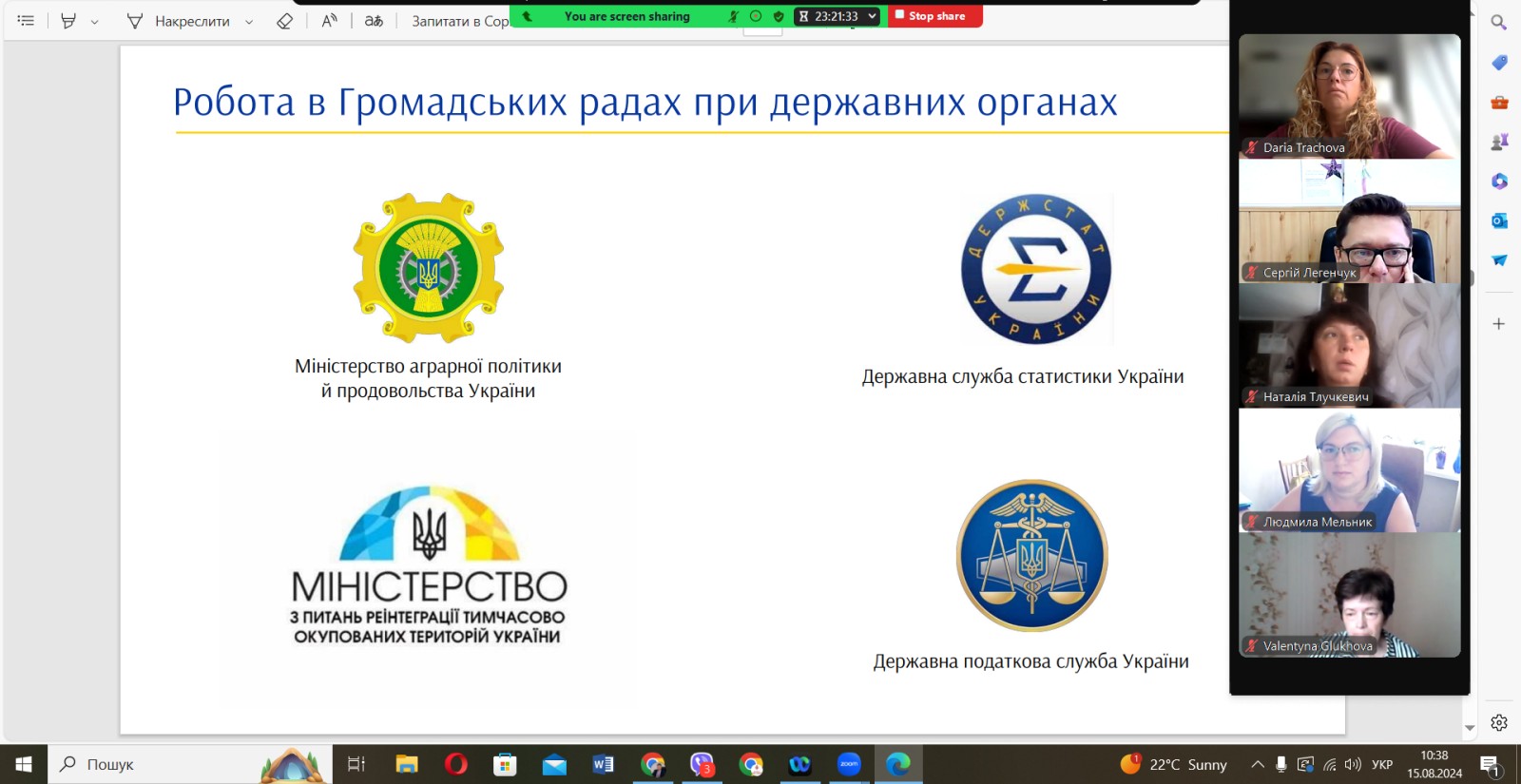Launch Opera browser from taskbar

point(456,764)
